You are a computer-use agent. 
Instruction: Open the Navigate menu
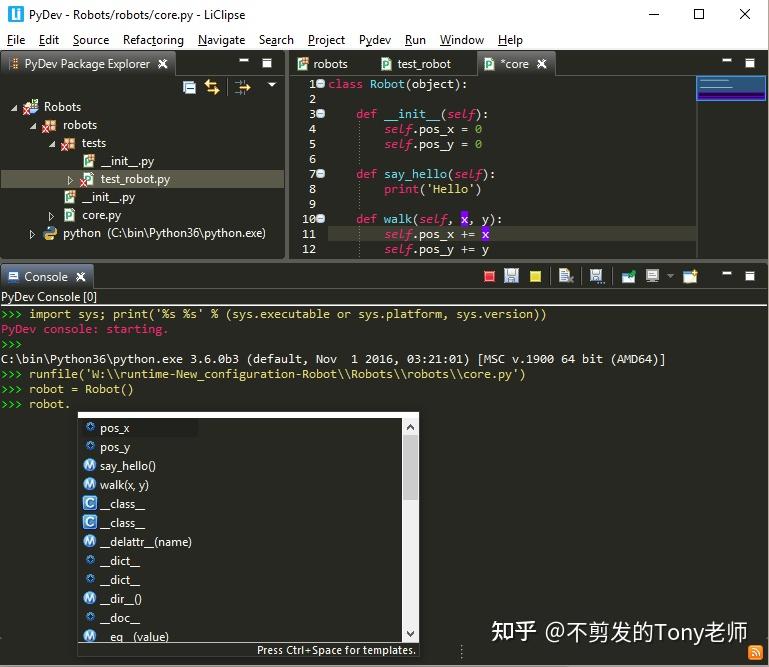[221, 40]
